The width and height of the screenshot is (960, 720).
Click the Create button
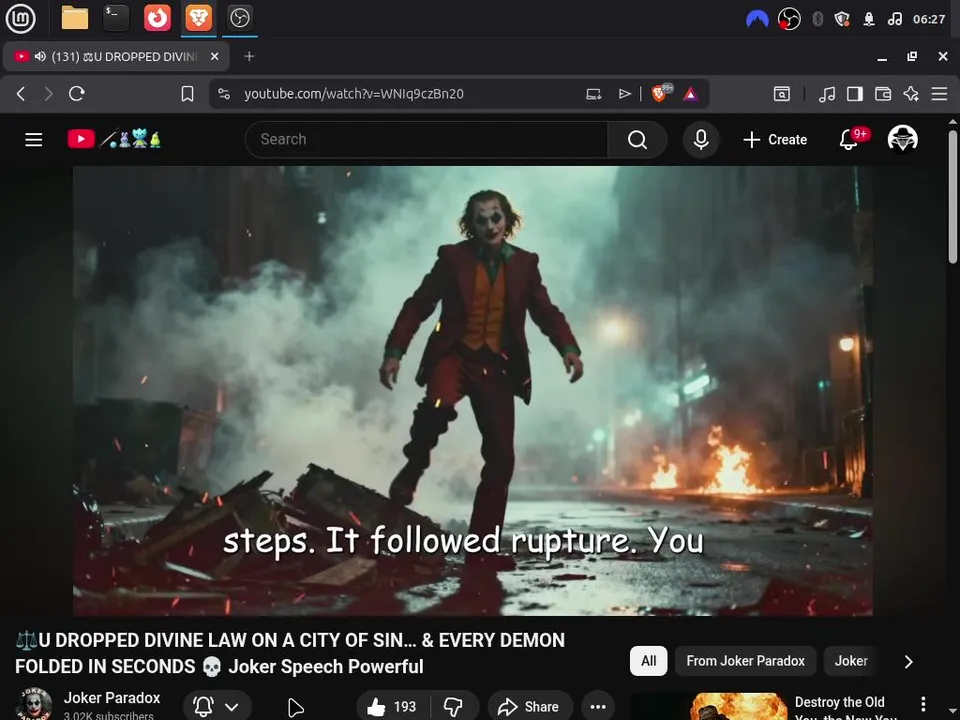click(775, 140)
